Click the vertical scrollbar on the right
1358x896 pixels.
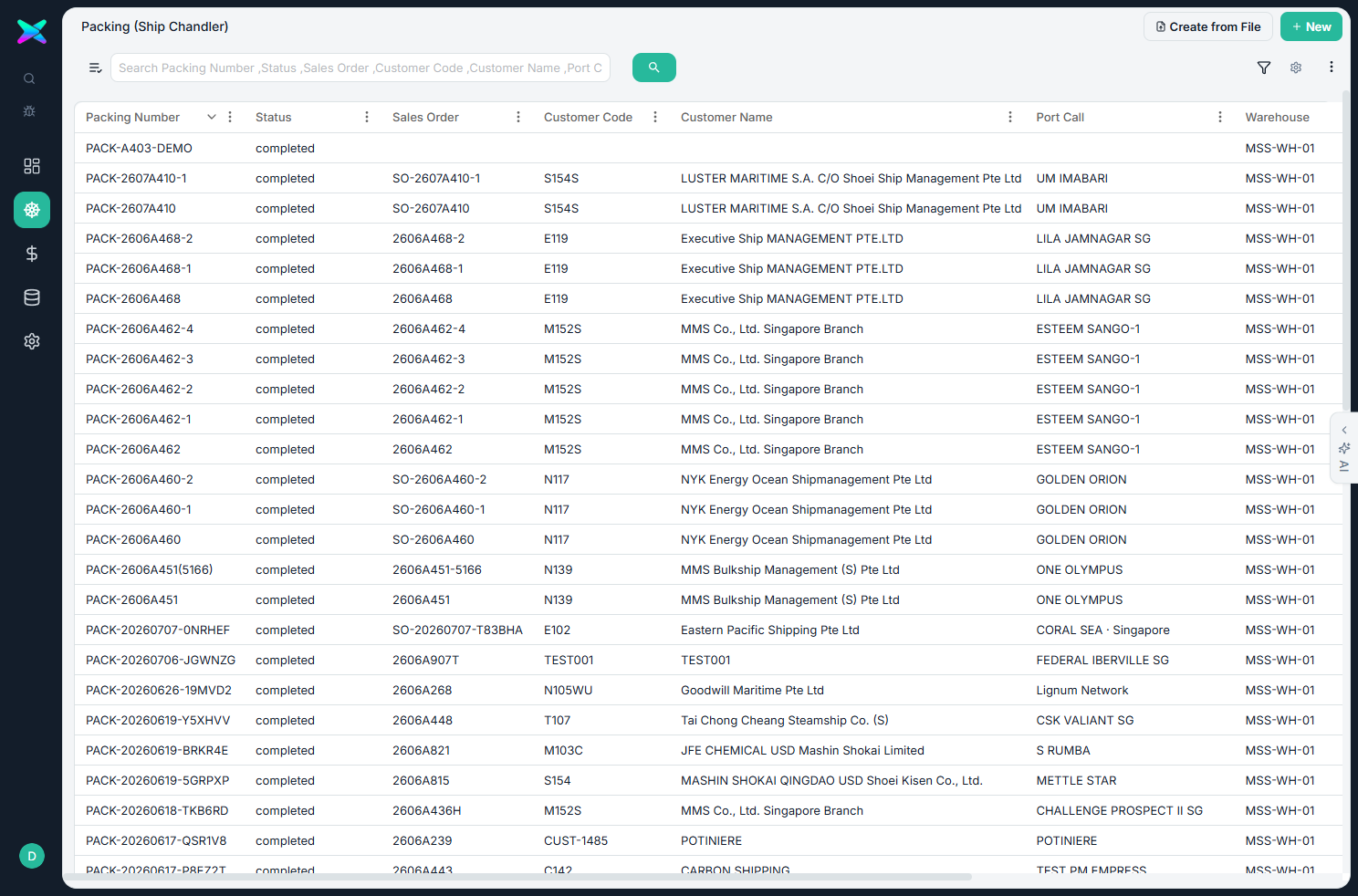tap(1346, 251)
